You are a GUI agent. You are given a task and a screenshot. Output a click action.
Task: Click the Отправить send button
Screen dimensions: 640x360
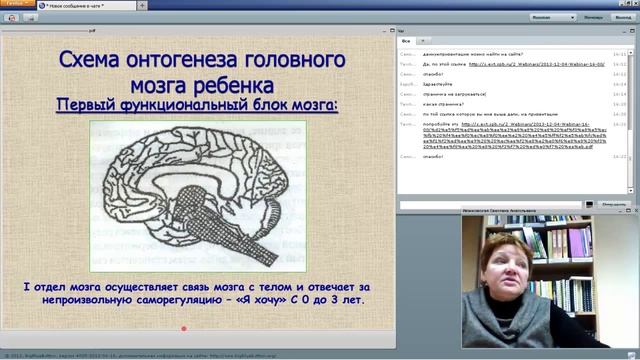(x=613, y=204)
